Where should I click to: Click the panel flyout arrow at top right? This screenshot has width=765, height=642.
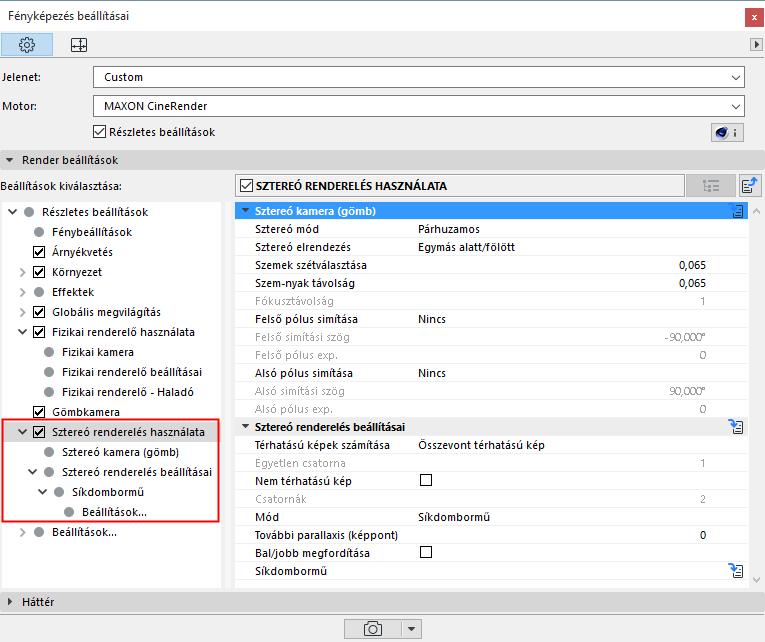click(756, 44)
